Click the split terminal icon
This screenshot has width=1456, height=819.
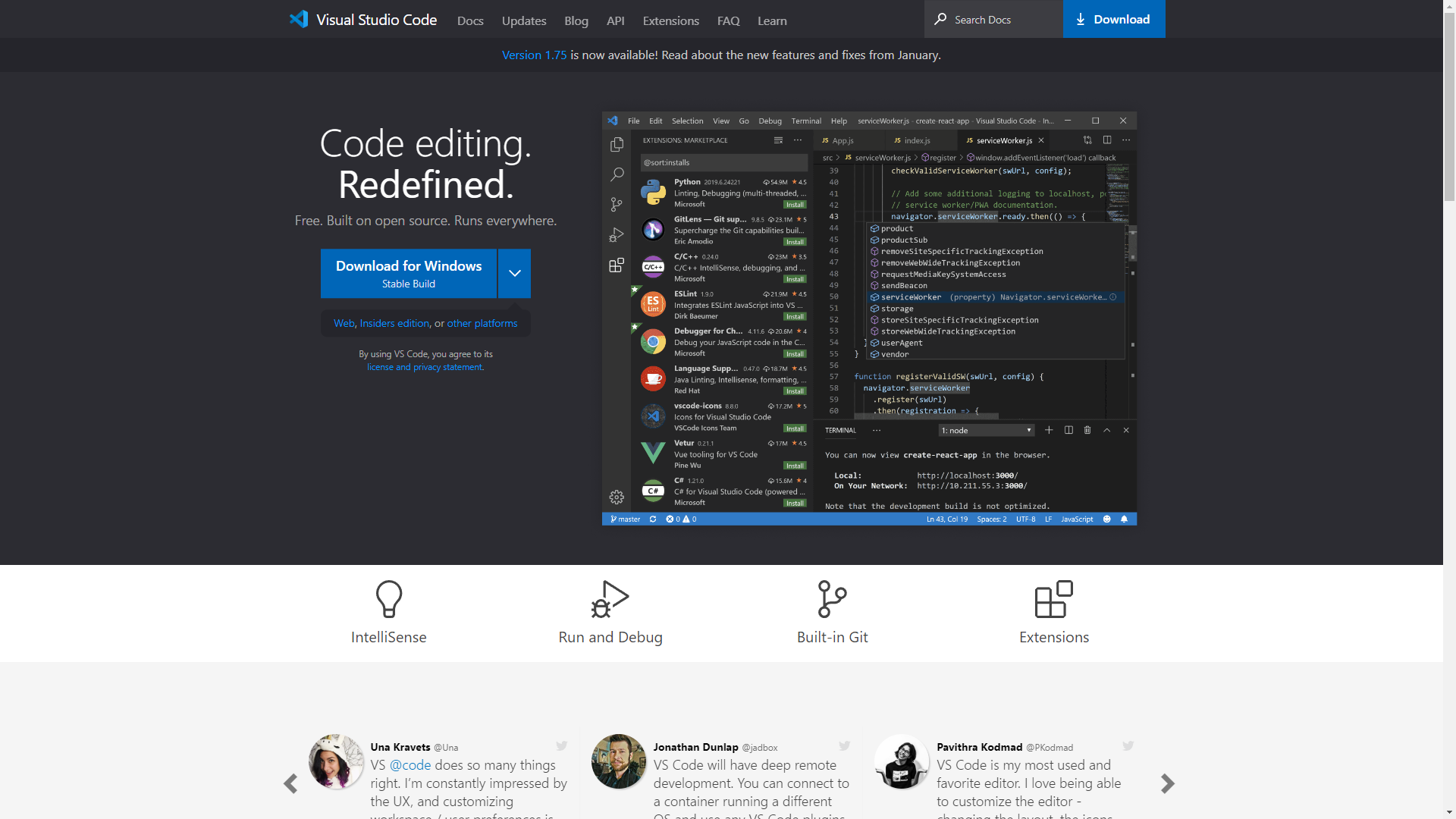pyautogui.click(x=1068, y=430)
